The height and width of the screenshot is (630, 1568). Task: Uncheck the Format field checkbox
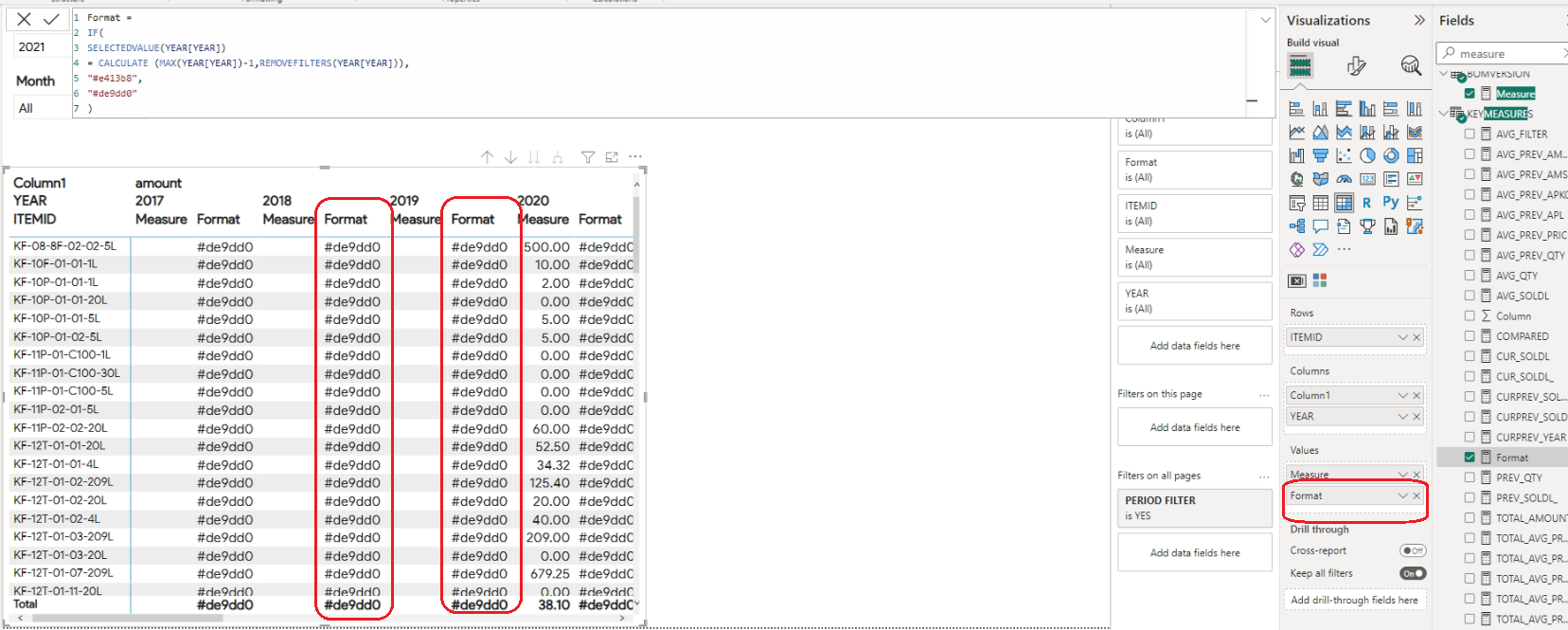[1470, 458]
